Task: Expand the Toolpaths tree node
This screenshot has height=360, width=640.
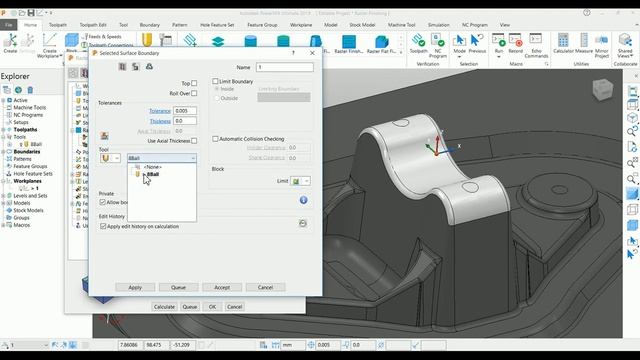Action: [3, 130]
